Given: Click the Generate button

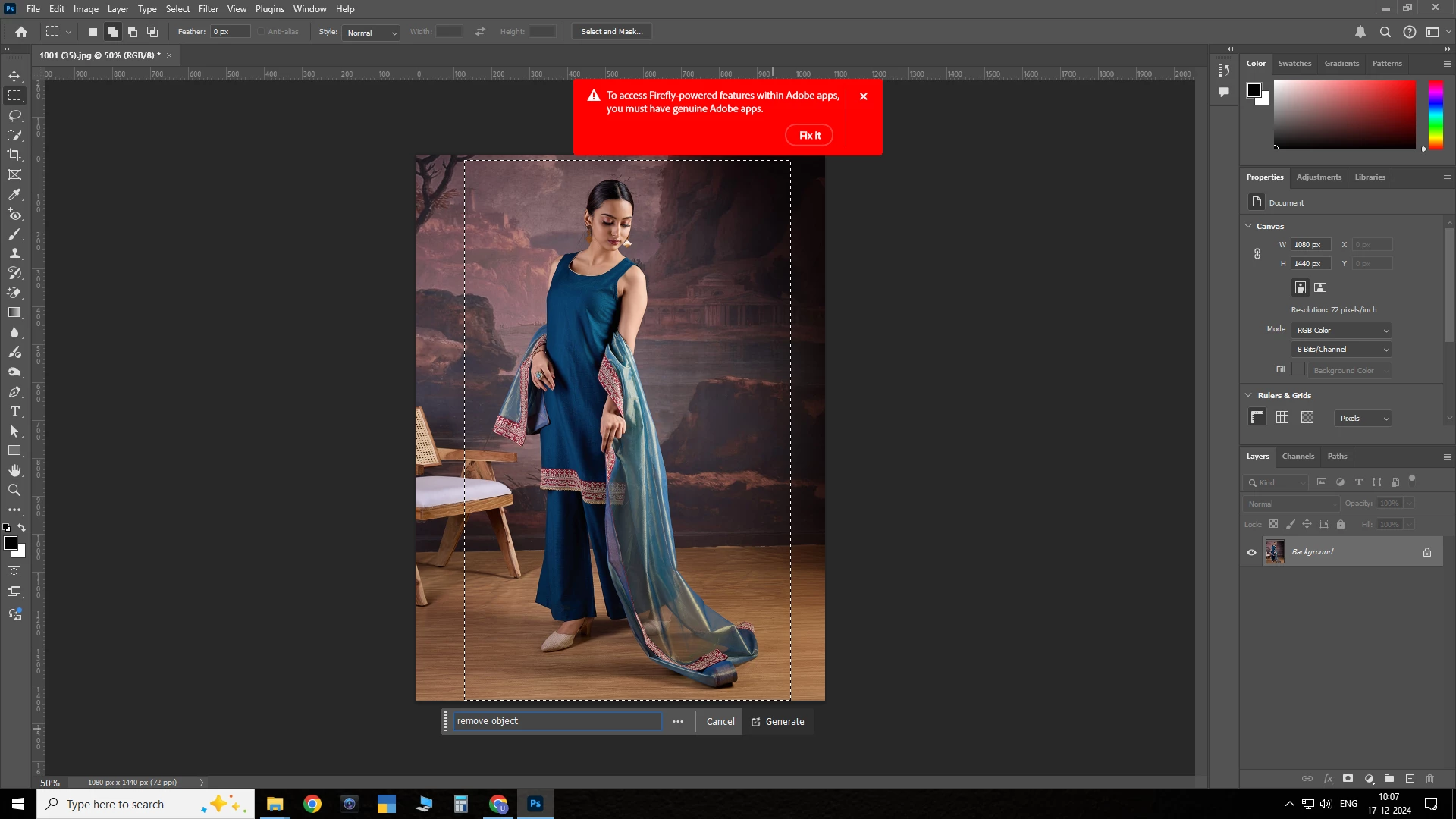Looking at the screenshot, I should 777,722.
